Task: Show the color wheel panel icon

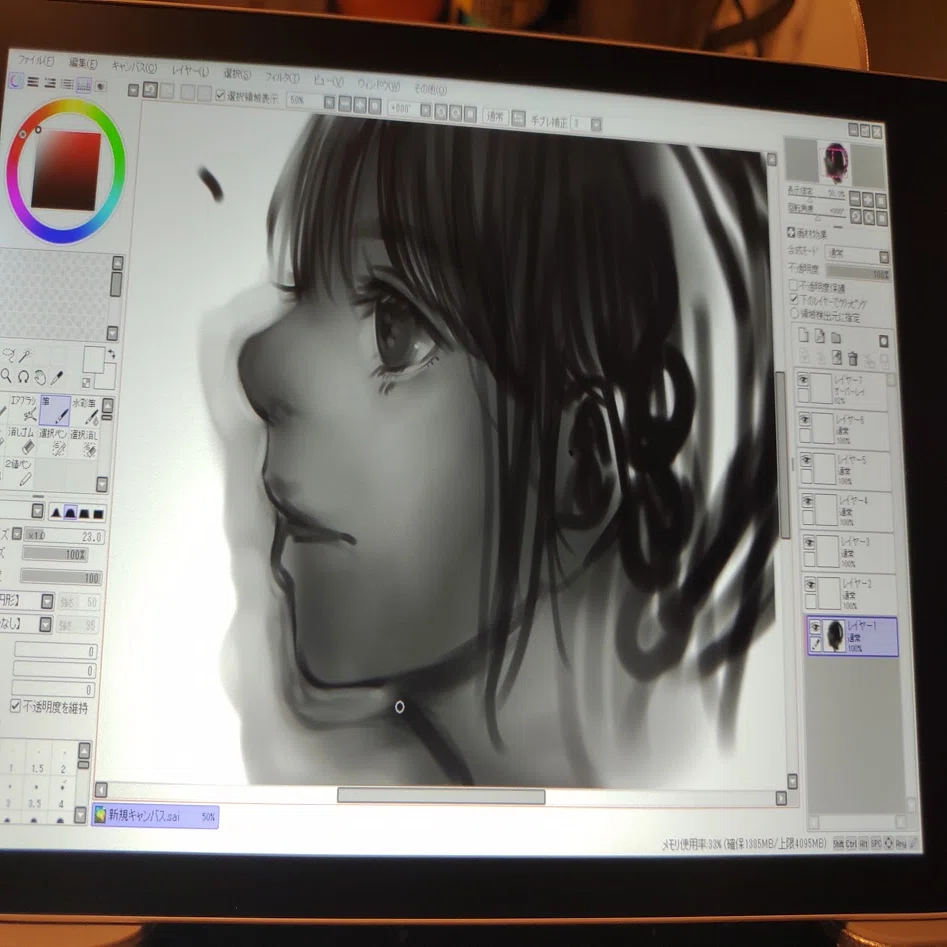Action: pyautogui.click(x=16, y=81)
